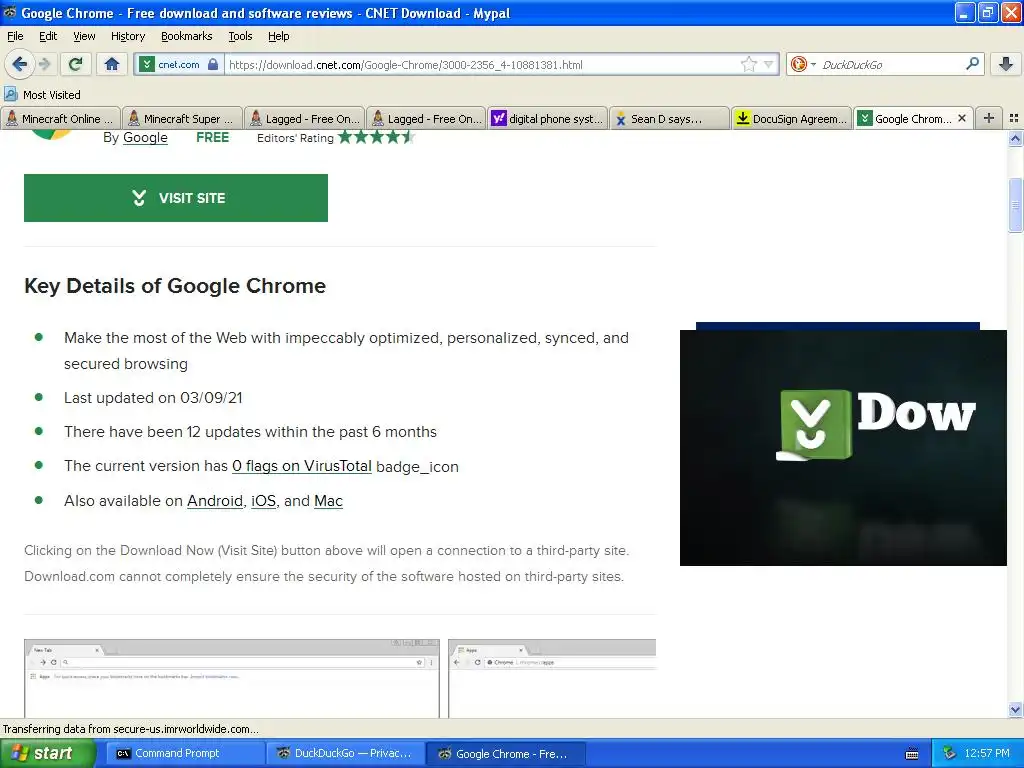This screenshot has width=1024, height=768.
Task: Switch to the Sean D says... tab
Action: pos(670,118)
